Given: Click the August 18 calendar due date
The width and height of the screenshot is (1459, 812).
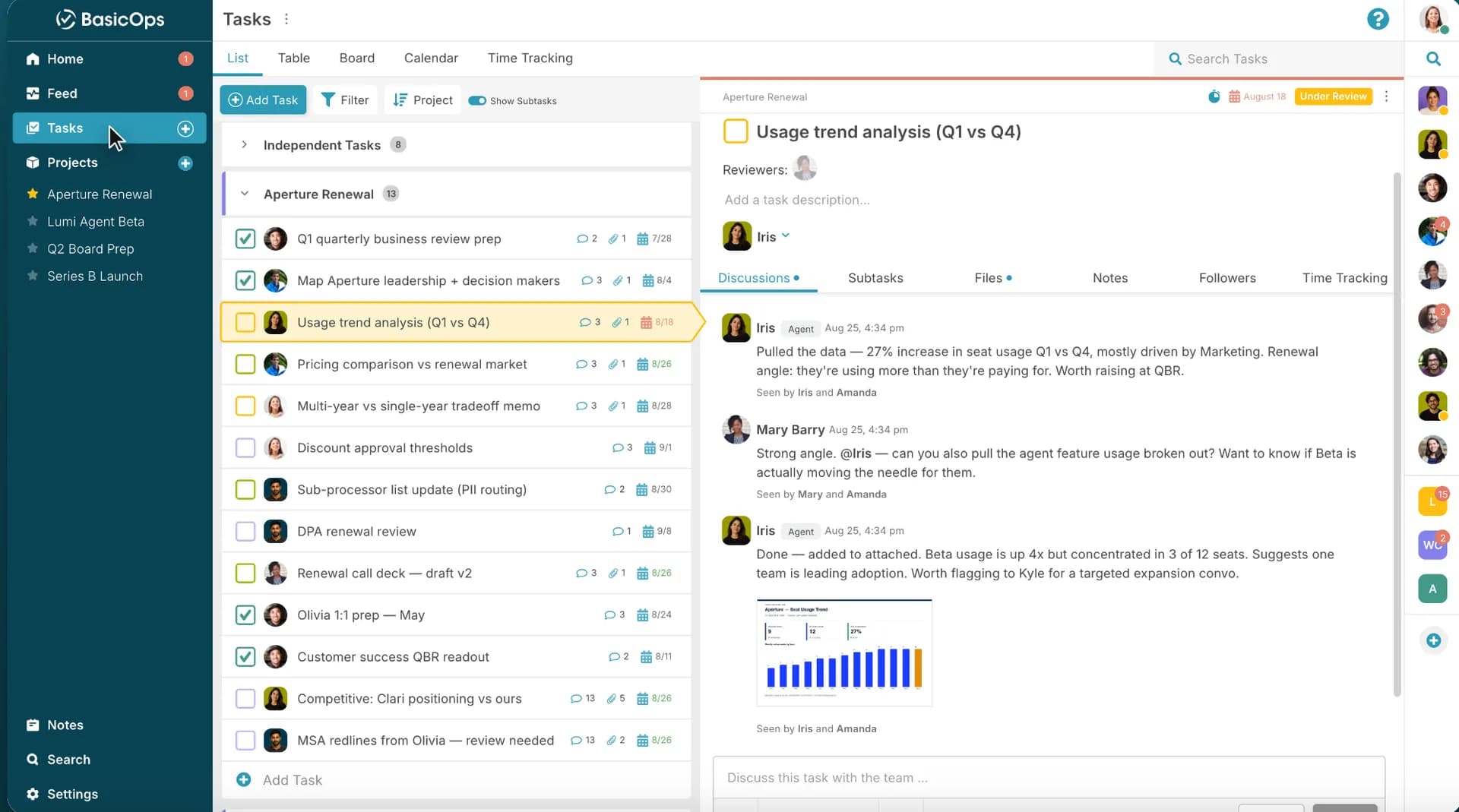Looking at the screenshot, I should (x=1258, y=96).
